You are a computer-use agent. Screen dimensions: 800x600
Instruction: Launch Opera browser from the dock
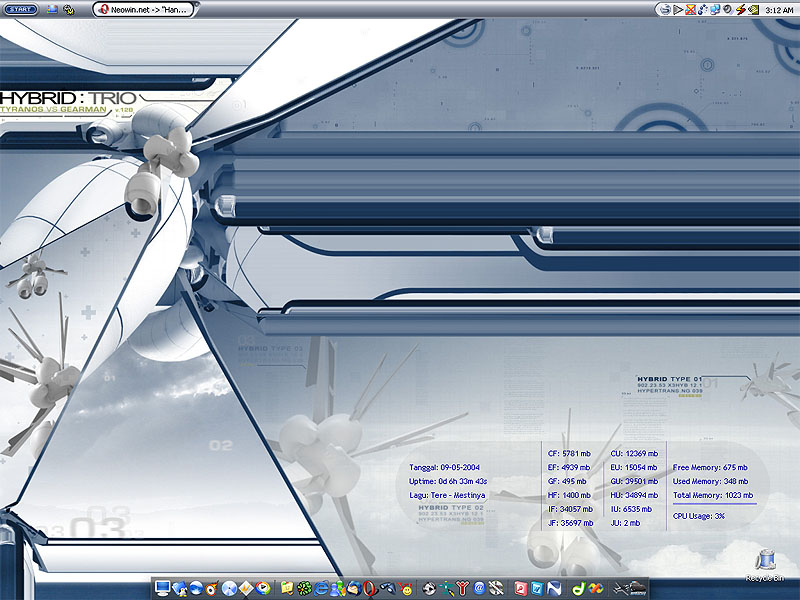pyautogui.click(x=367, y=588)
